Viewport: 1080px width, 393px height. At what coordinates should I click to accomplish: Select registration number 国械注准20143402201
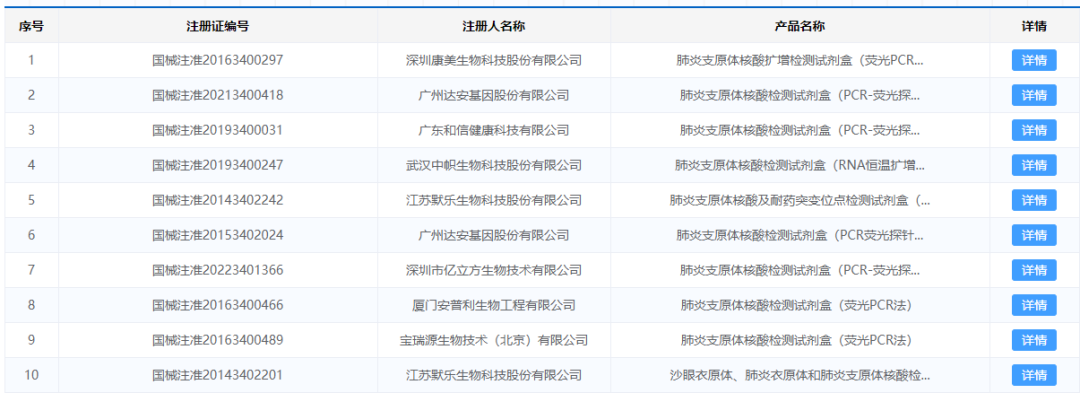[218, 375]
